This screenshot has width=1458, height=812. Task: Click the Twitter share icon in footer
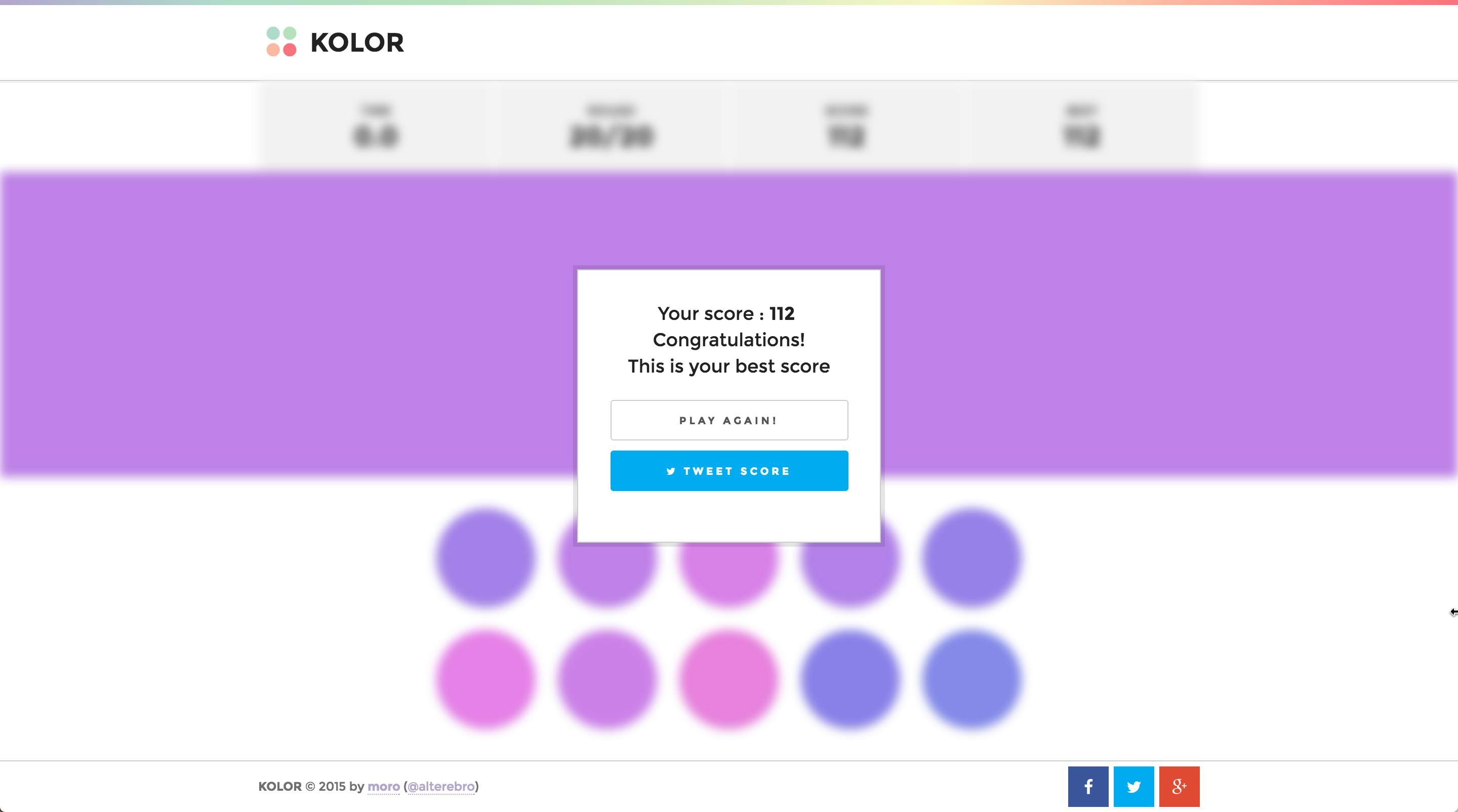(x=1133, y=786)
